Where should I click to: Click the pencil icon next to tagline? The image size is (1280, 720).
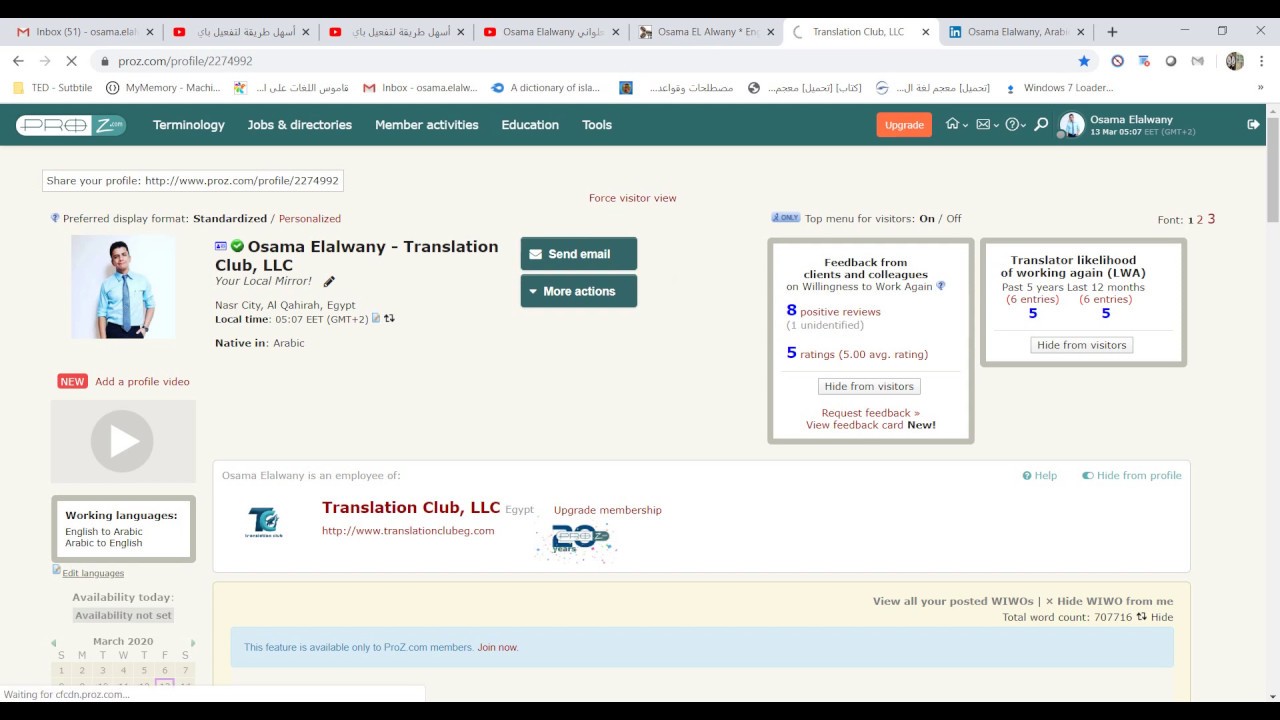pyautogui.click(x=329, y=282)
